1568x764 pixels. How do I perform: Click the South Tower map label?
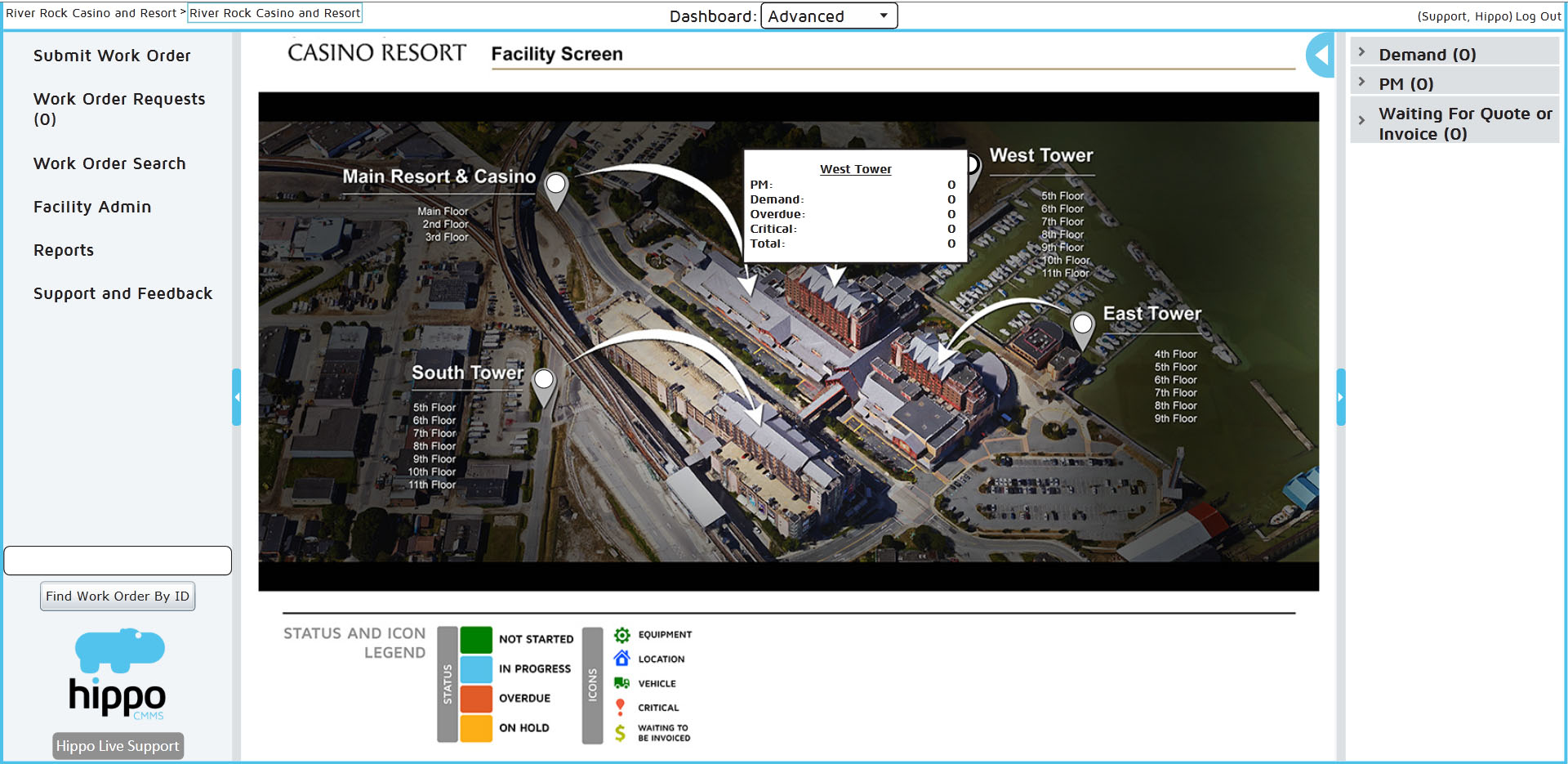[467, 373]
